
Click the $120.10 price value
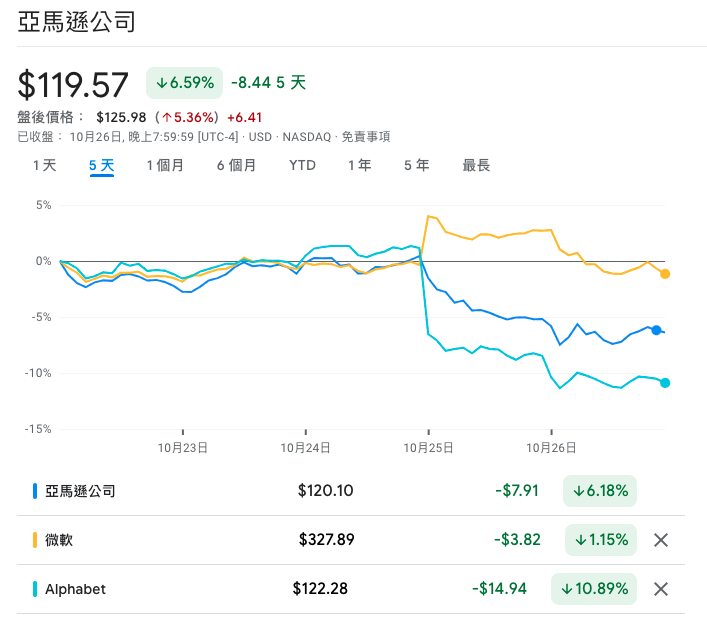tap(326, 491)
